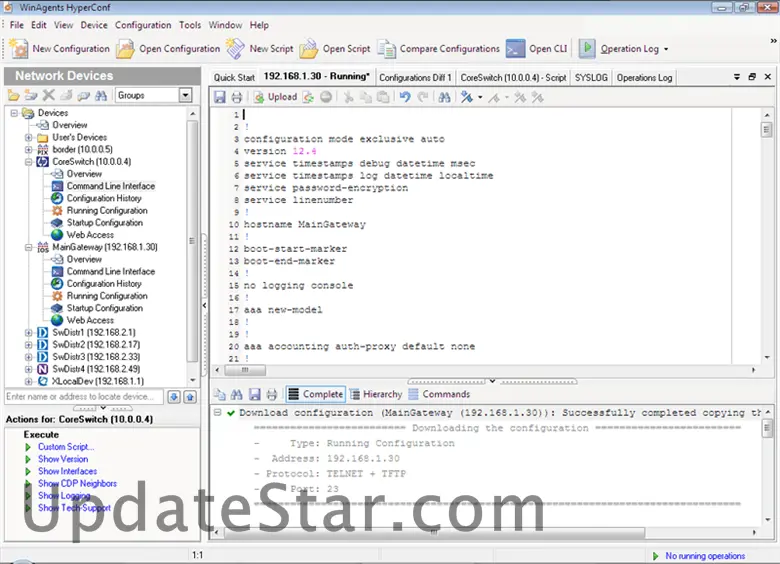
Task: Expand the border (10.0.0.5) device node
Action: coord(28,149)
